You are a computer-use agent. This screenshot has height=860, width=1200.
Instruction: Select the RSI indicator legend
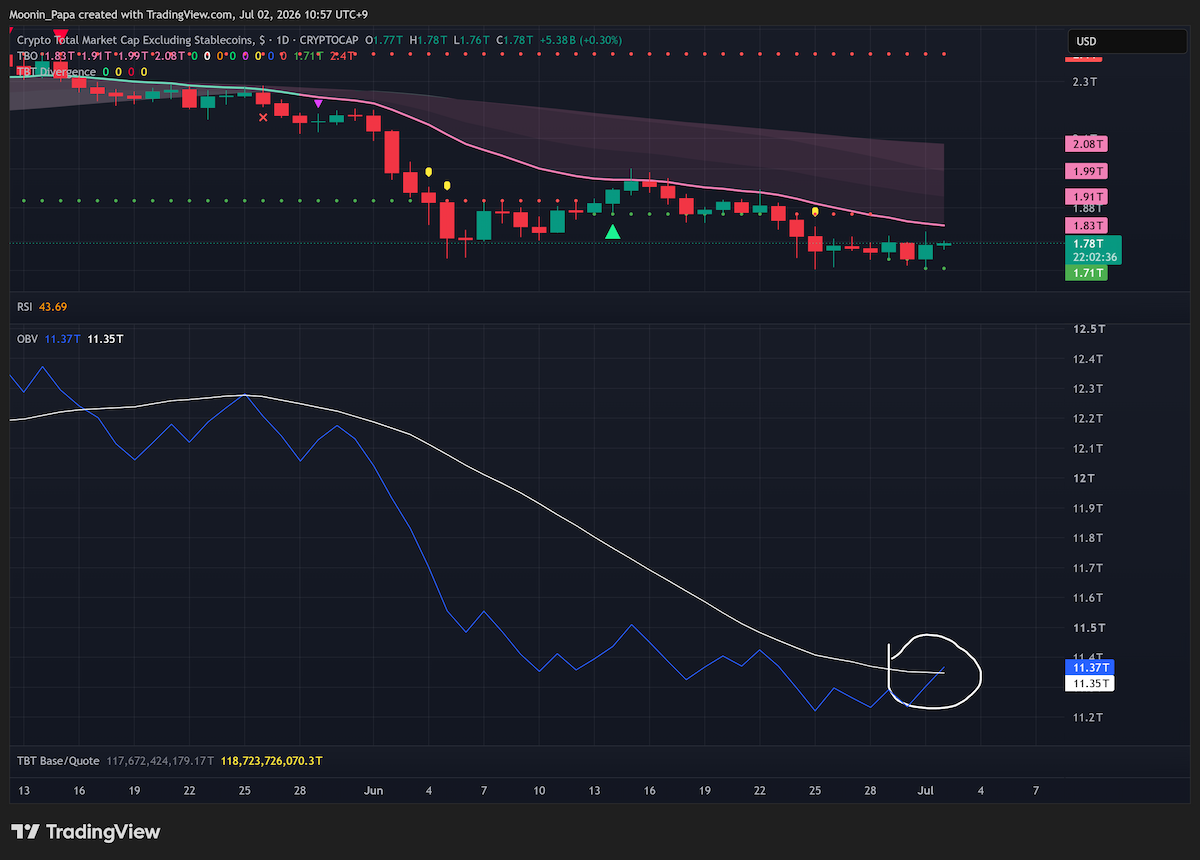(25, 306)
